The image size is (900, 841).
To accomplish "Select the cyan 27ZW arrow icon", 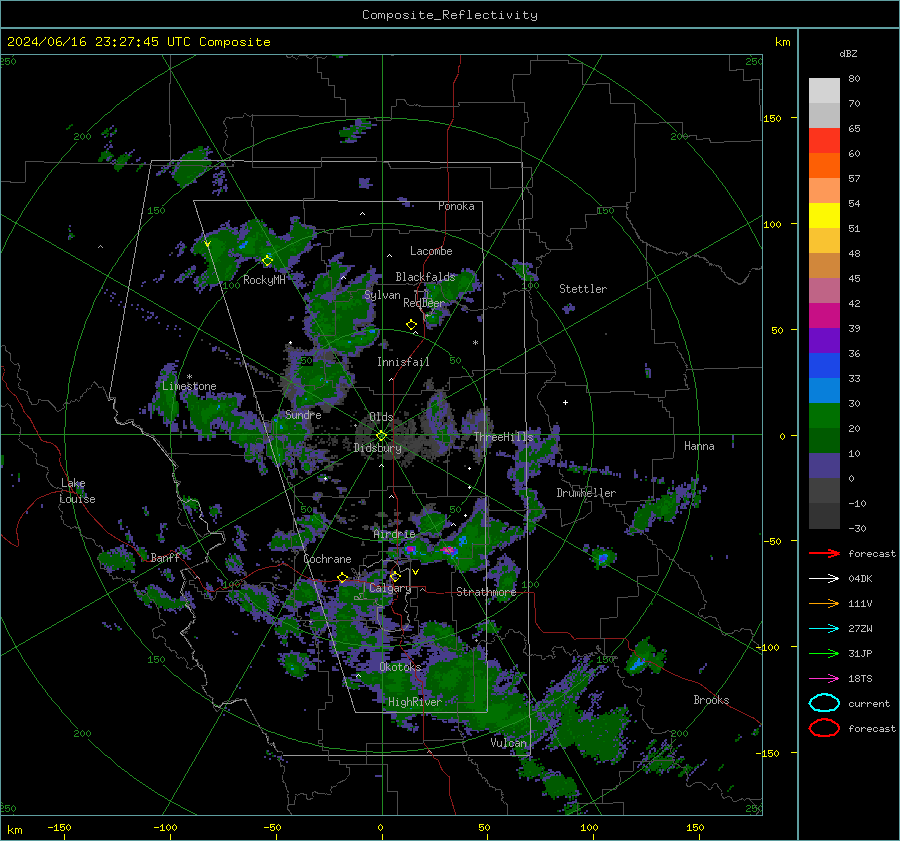I will click(x=824, y=629).
